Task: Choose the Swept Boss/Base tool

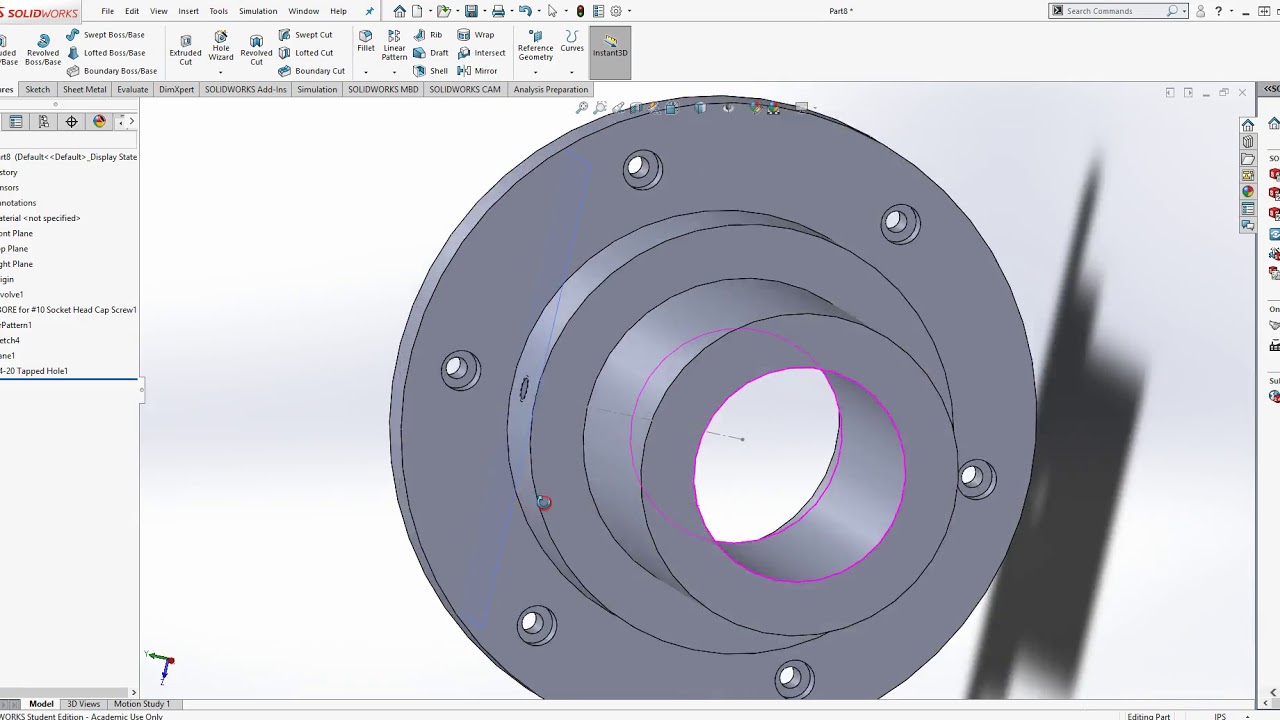Action: point(106,35)
